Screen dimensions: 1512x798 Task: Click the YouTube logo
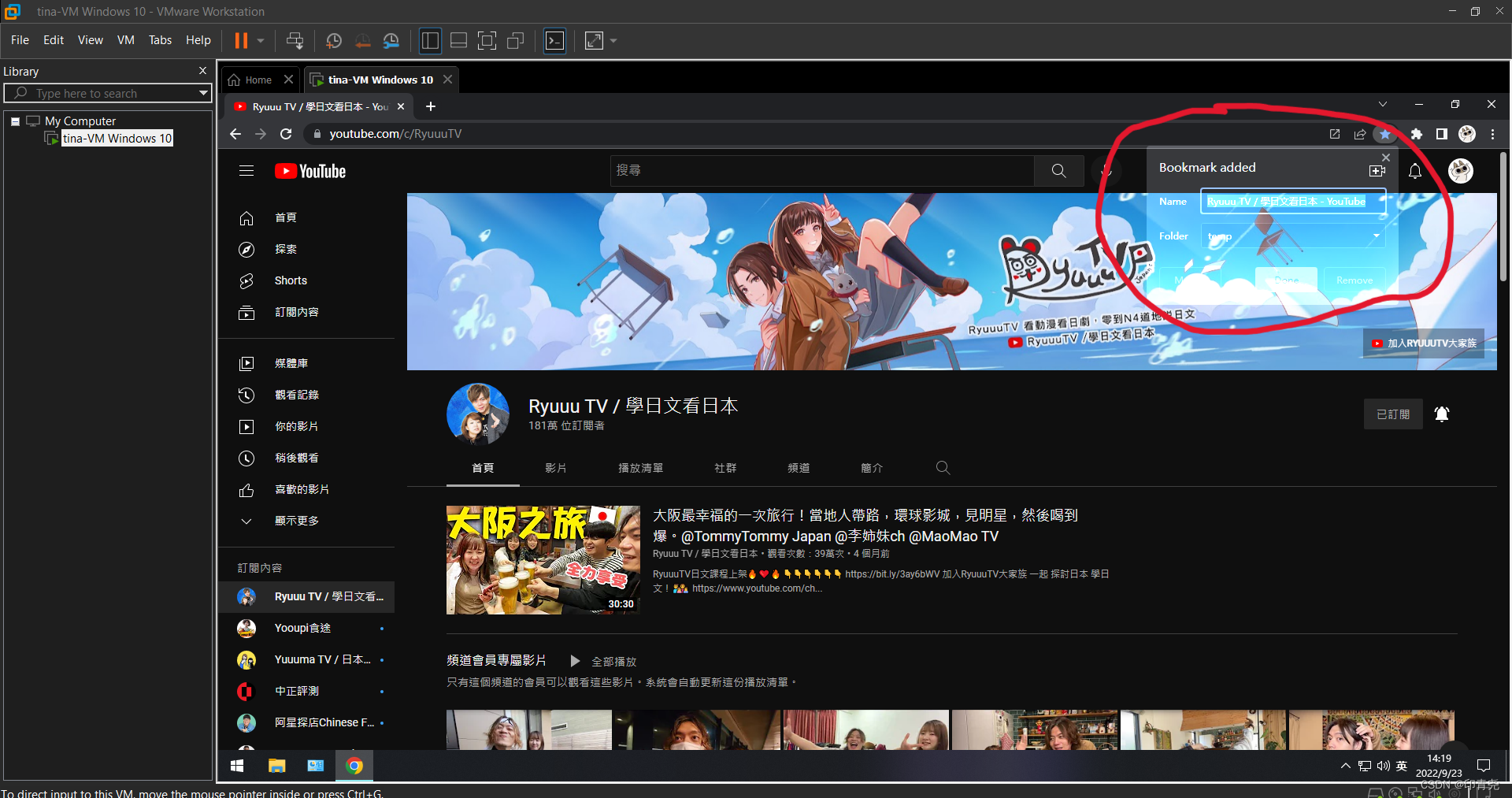pyautogui.click(x=310, y=171)
